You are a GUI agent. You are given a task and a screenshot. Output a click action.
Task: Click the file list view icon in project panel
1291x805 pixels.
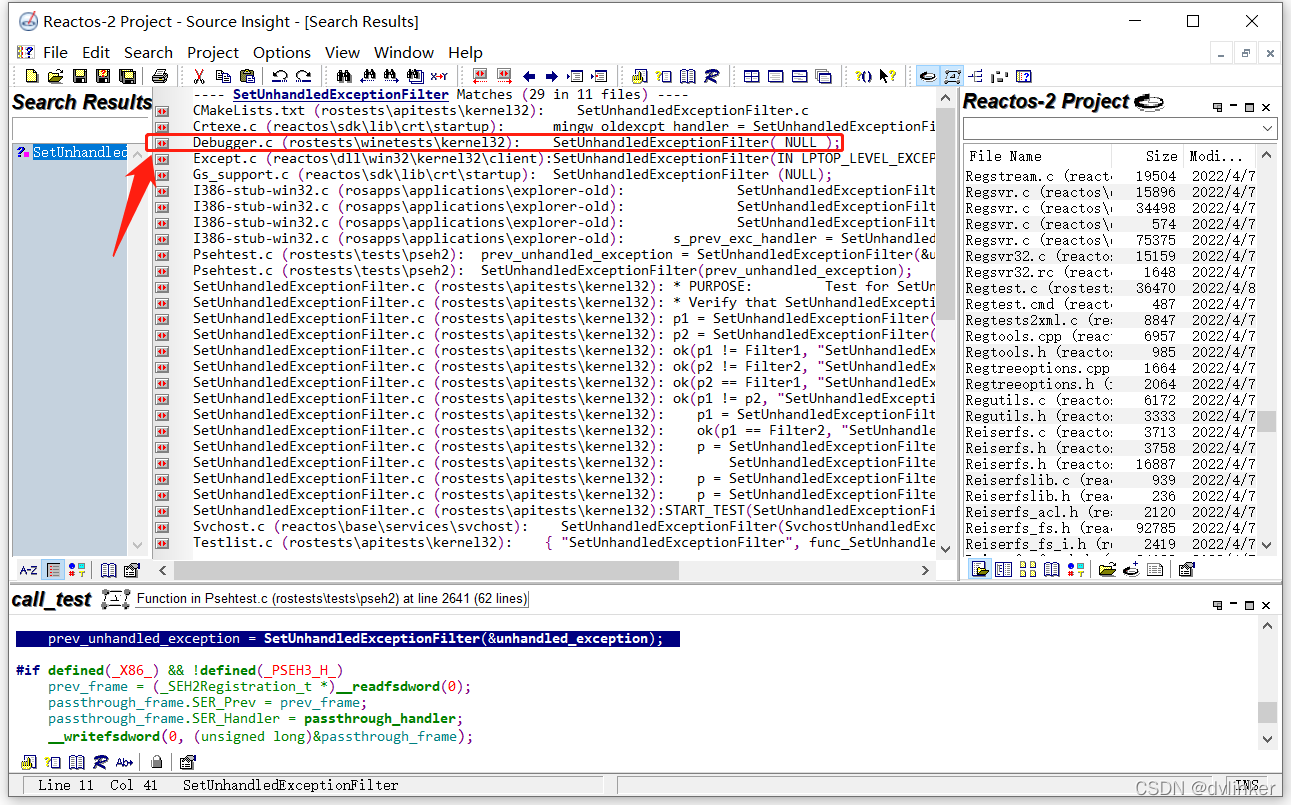[979, 569]
